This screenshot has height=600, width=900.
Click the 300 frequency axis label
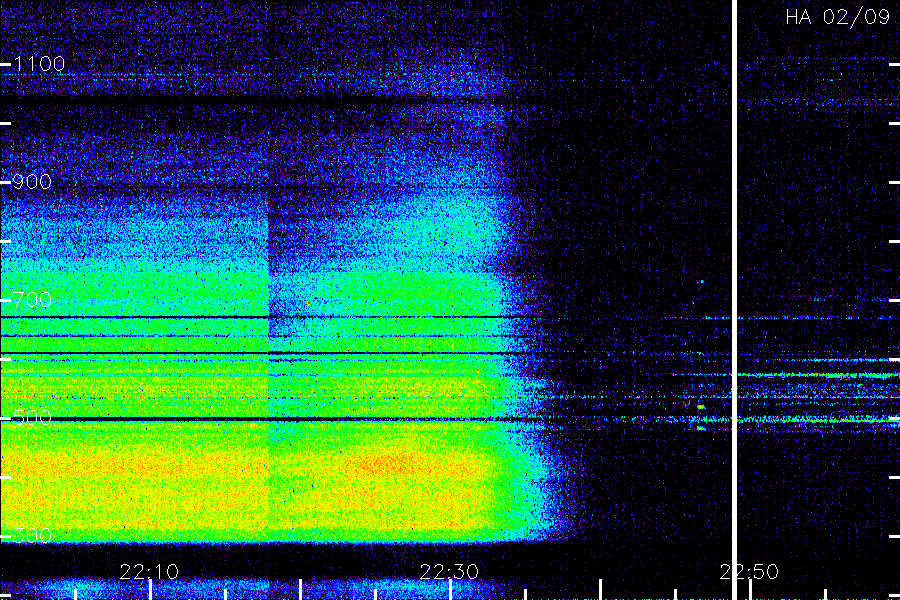(32, 536)
